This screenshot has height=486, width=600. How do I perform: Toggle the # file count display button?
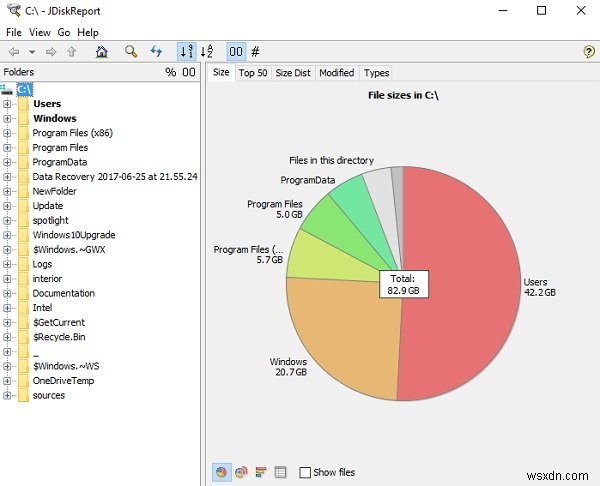point(255,51)
